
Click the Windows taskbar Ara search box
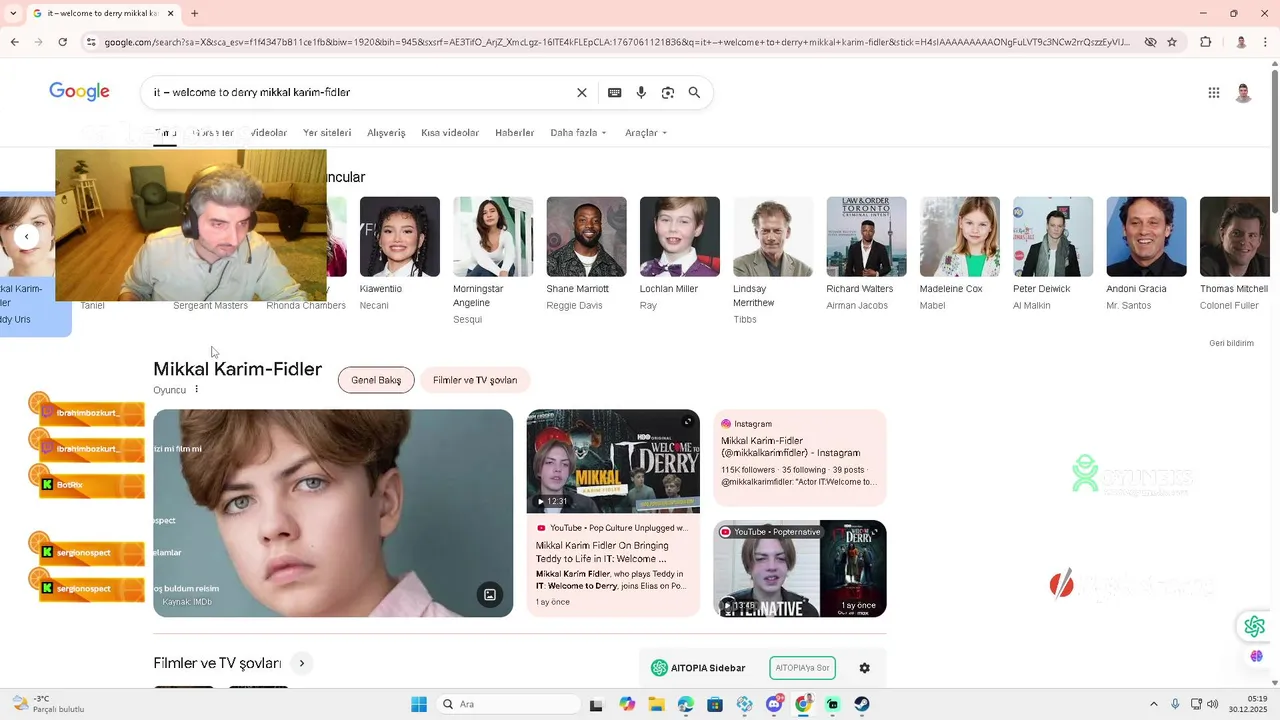[509, 704]
